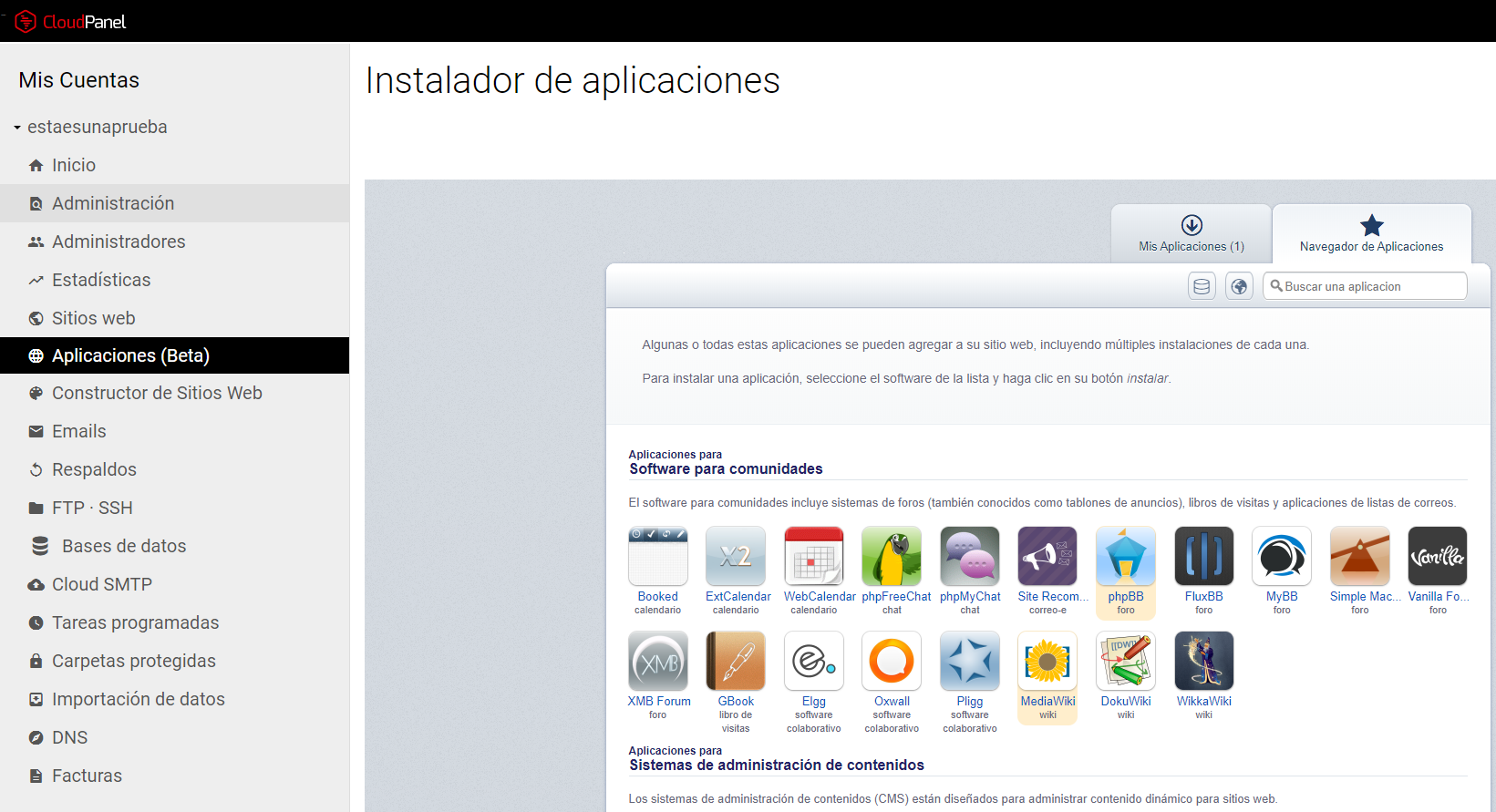Select the Site Recommender megaphone icon

(1047, 556)
